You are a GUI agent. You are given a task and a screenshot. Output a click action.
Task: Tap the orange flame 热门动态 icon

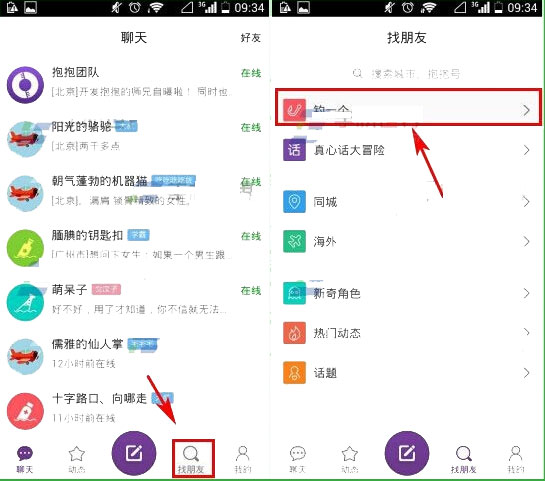tap(294, 333)
